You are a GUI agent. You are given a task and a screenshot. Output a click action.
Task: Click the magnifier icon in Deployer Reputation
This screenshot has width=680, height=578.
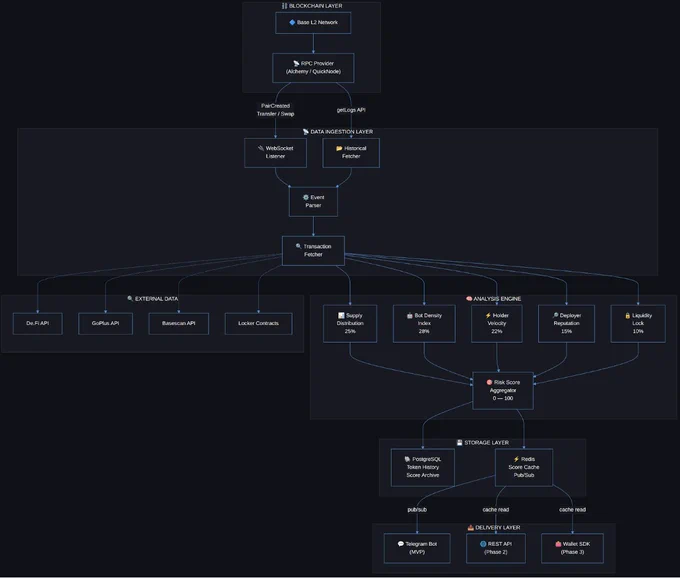pos(555,315)
